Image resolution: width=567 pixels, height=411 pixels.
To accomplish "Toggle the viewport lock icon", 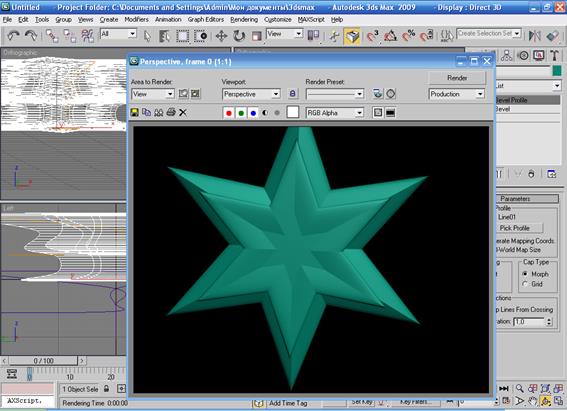I will point(293,94).
